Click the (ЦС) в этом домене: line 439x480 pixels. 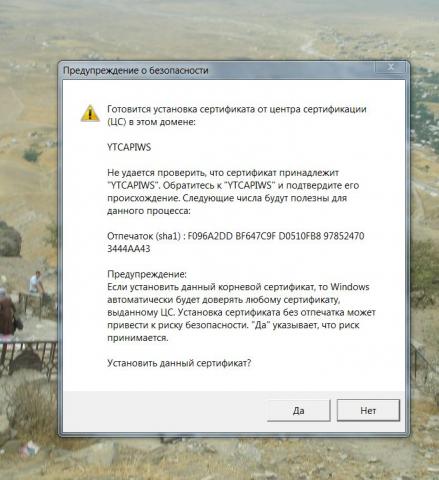tap(151, 122)
